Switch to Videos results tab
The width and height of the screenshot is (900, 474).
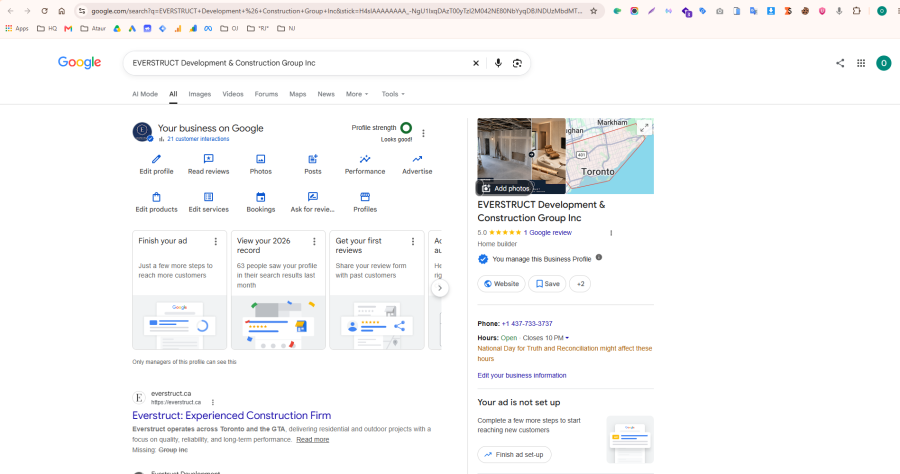coord(233,94)
